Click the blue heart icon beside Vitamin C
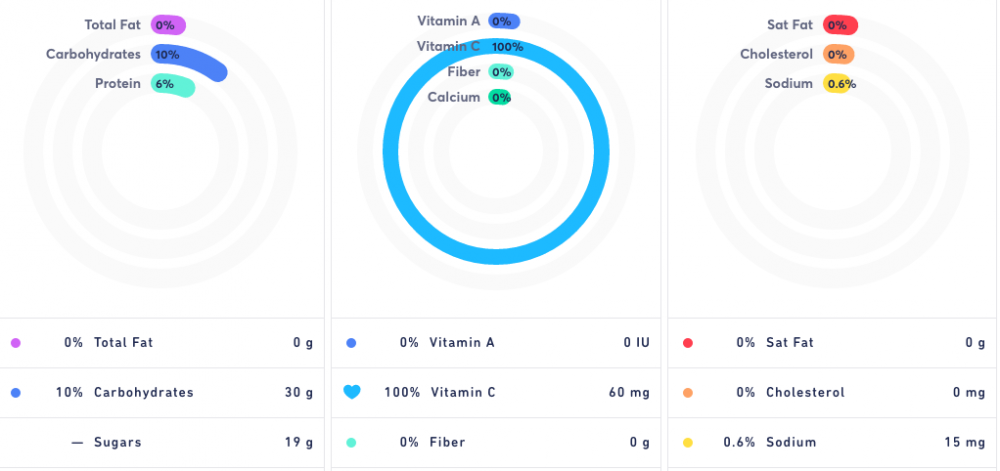 pos(351,392)
